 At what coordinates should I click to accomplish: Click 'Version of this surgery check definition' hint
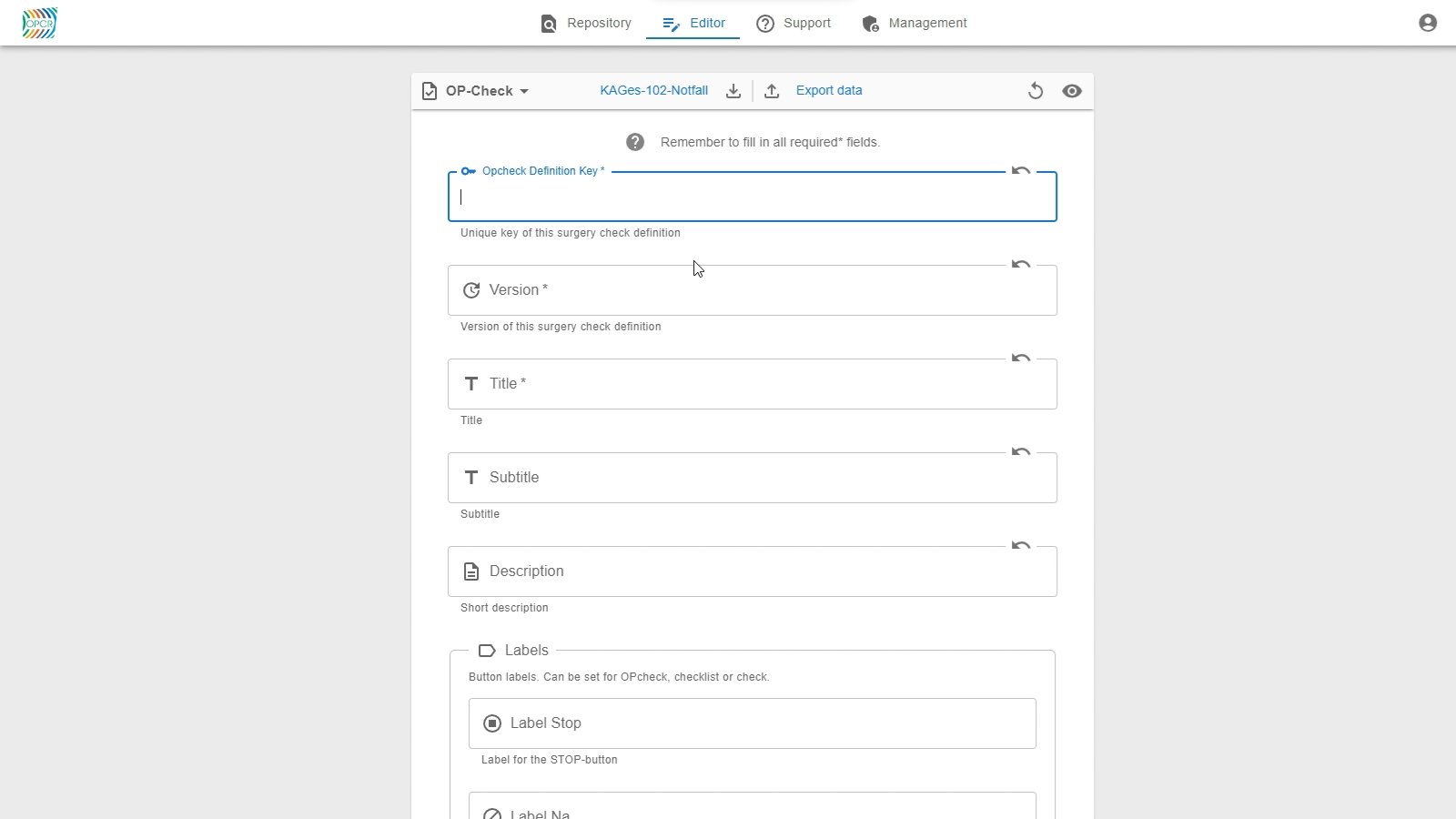point(561,327)
